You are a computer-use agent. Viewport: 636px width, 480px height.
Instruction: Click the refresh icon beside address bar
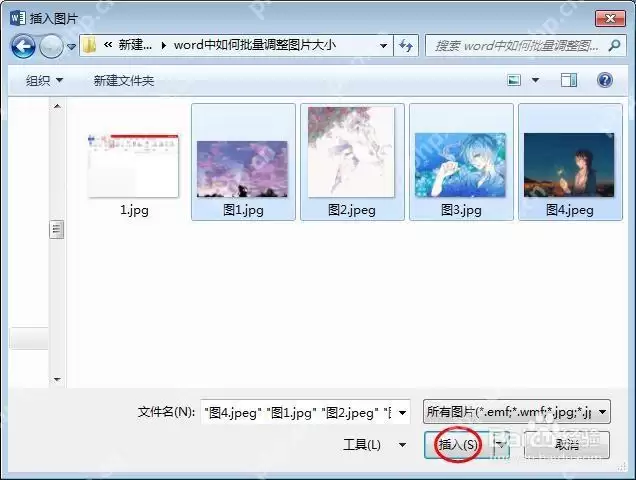pos(406,45)
